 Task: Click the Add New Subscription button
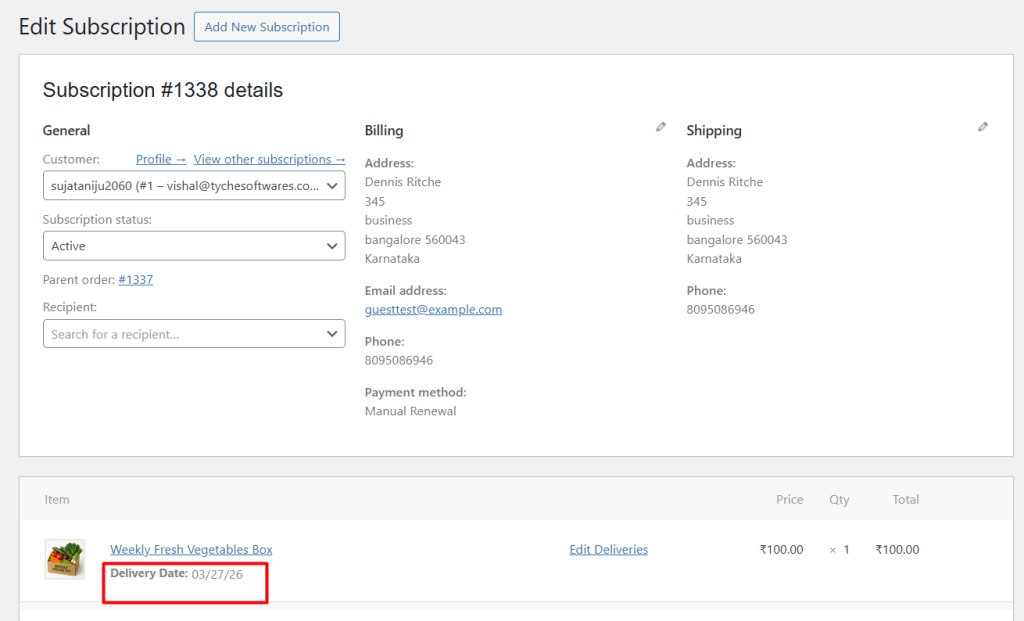[267, 27]
